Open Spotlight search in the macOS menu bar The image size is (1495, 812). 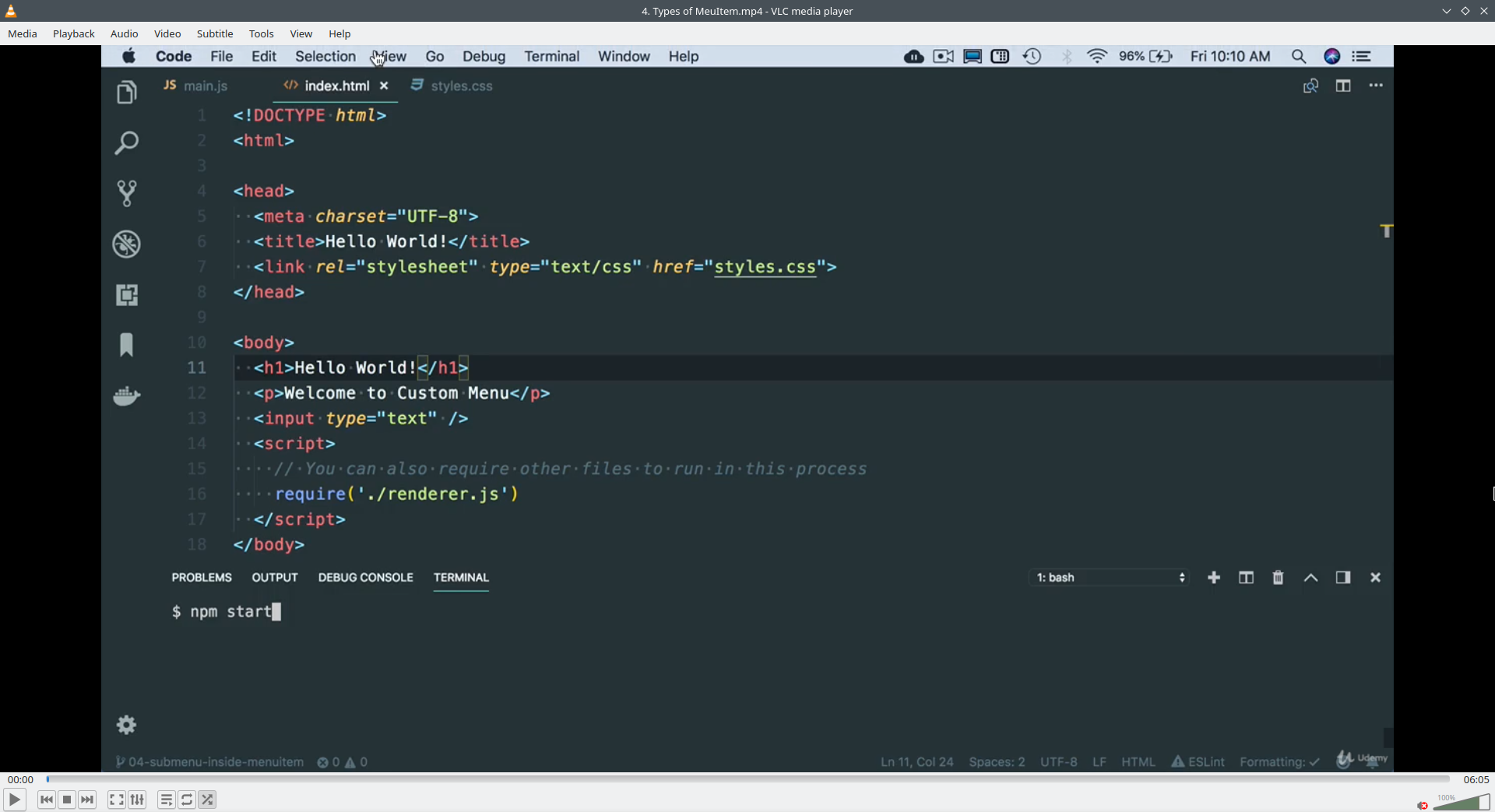point(1298,56)
